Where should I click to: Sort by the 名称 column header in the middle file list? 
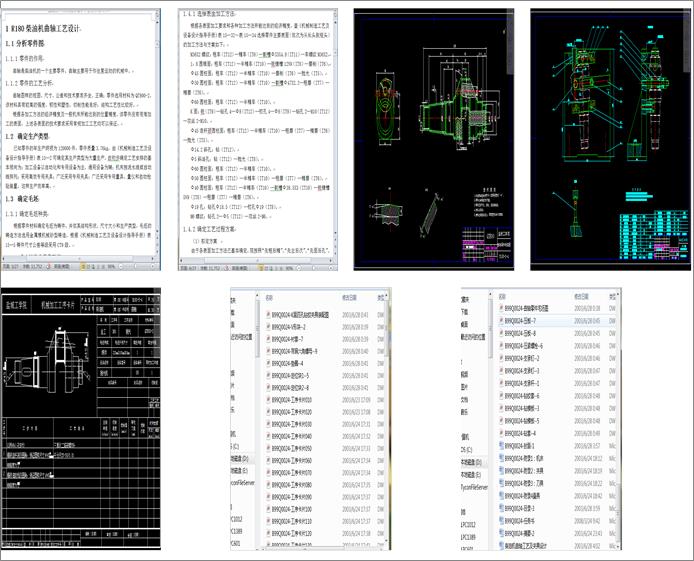tap(269, 298)
